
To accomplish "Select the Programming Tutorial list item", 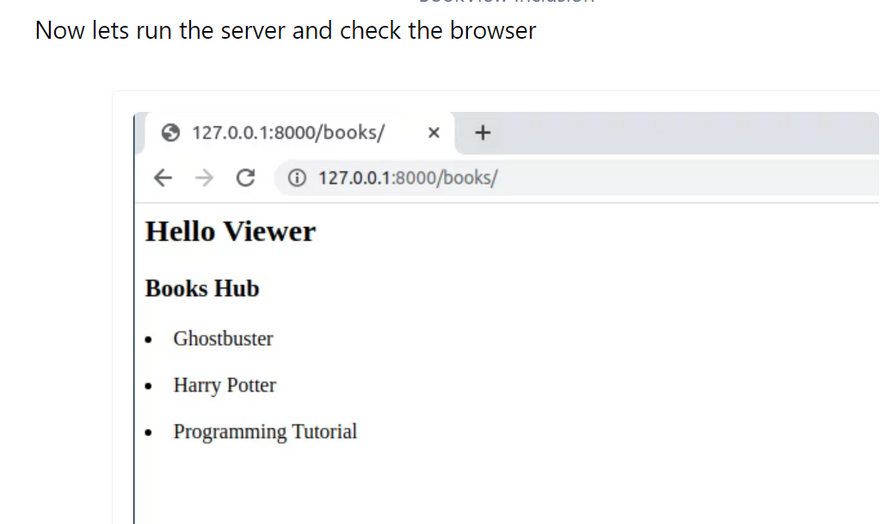I will pos(265,432).
